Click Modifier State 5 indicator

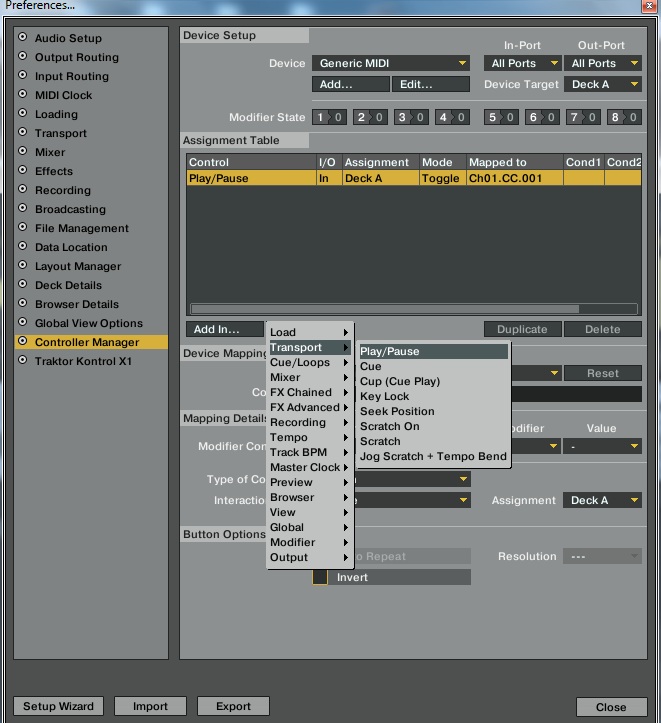pyautogui.click(x=501, y=117)
